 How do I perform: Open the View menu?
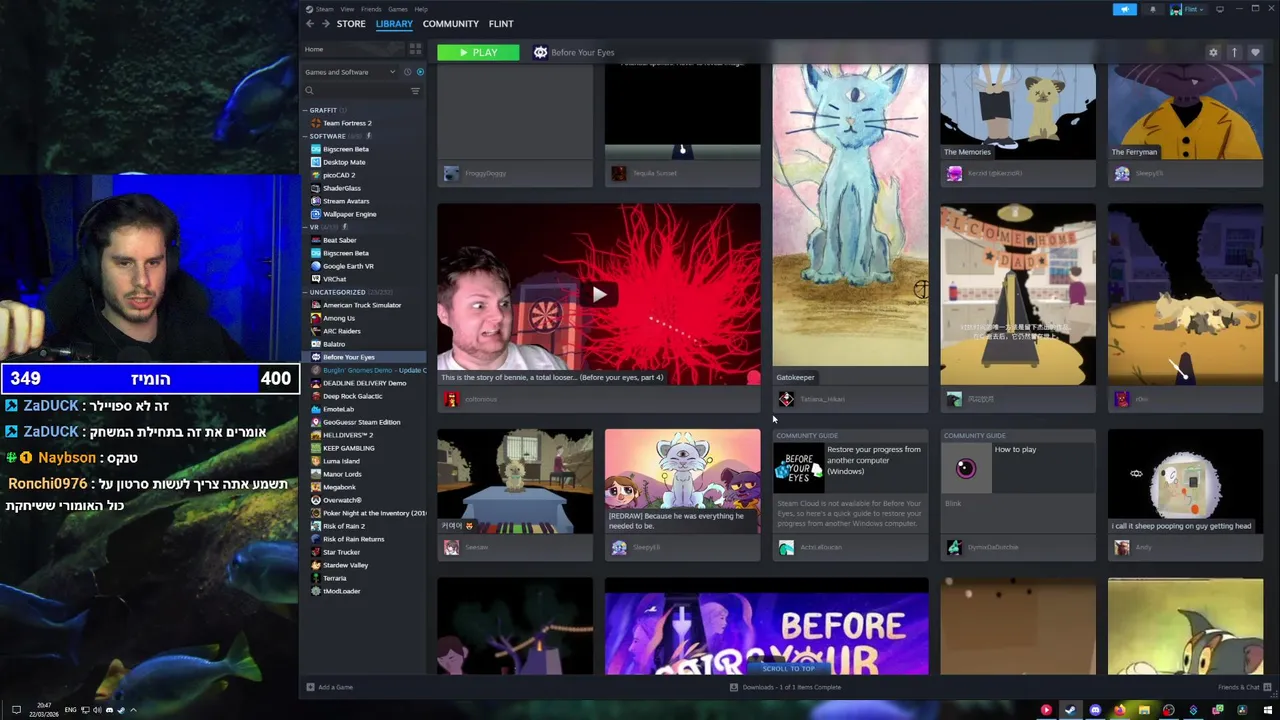[x=347, y=9]
